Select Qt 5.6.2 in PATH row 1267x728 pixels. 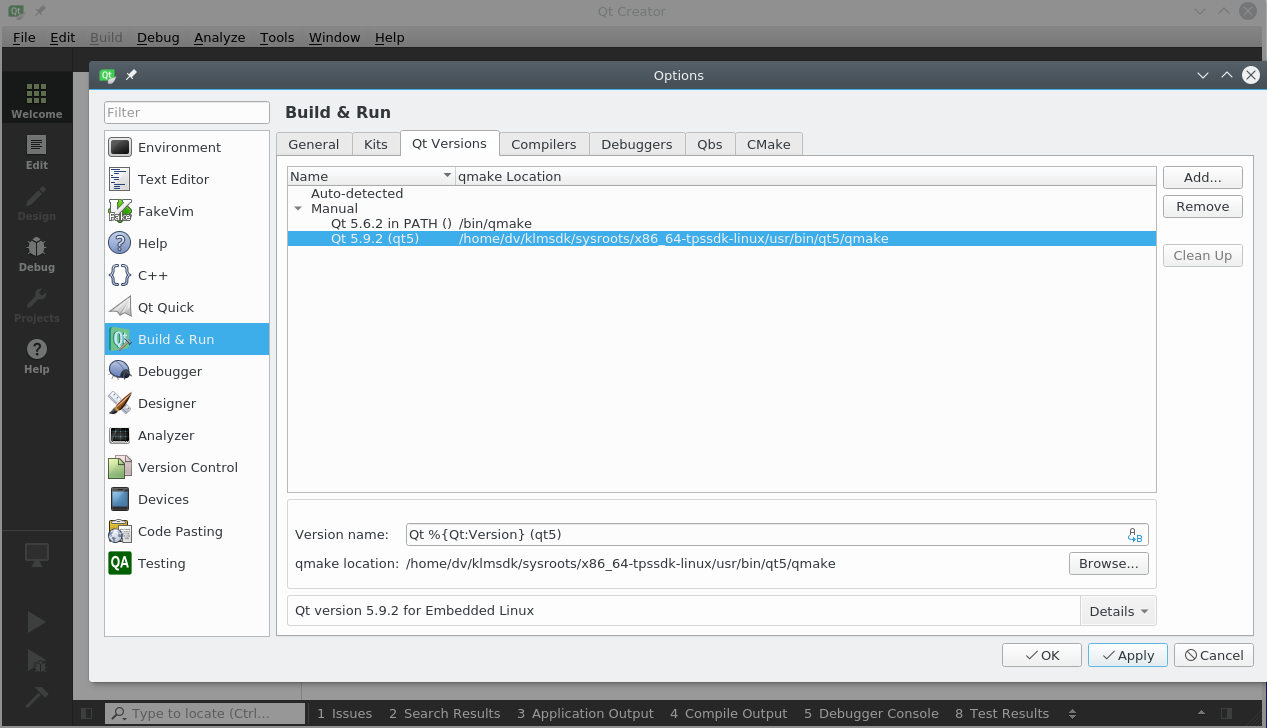(391, 224)
